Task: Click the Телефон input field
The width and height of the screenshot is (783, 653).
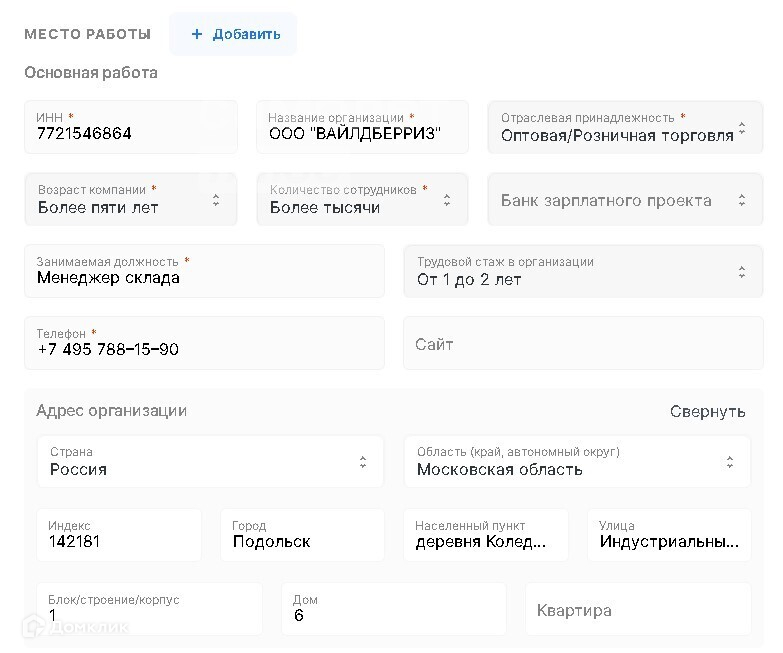Action: 204,344
